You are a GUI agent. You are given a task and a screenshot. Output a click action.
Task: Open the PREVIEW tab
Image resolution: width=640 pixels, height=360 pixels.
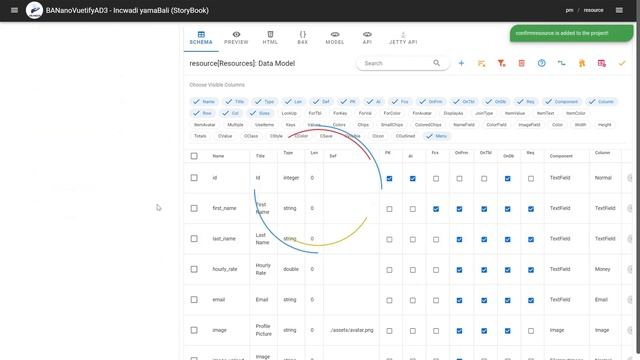[x=236, y=38]
